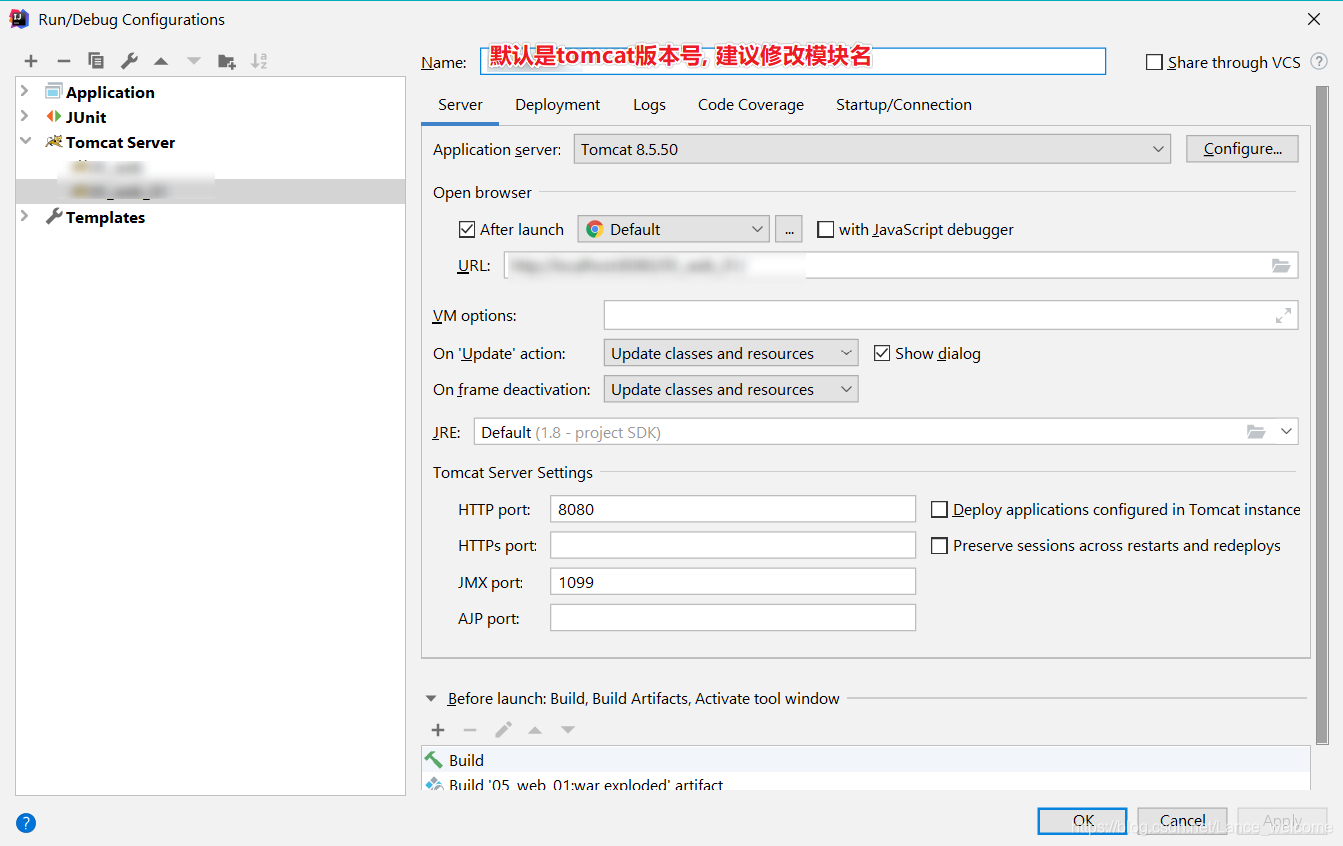
Task: Edit the selected Before launch task
Action: [503, 730]
